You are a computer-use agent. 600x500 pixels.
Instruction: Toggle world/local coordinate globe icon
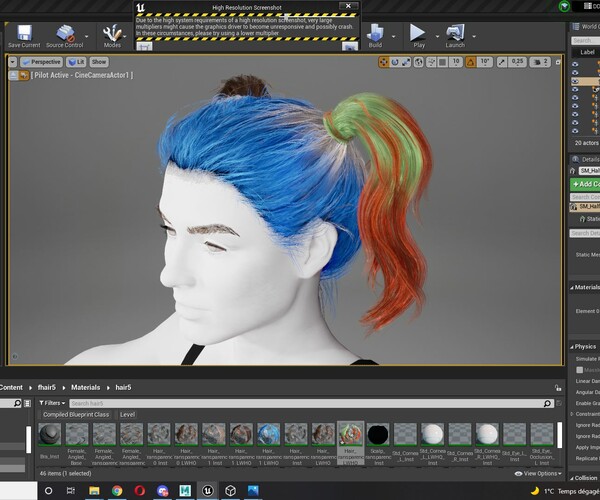coord(419,62)
